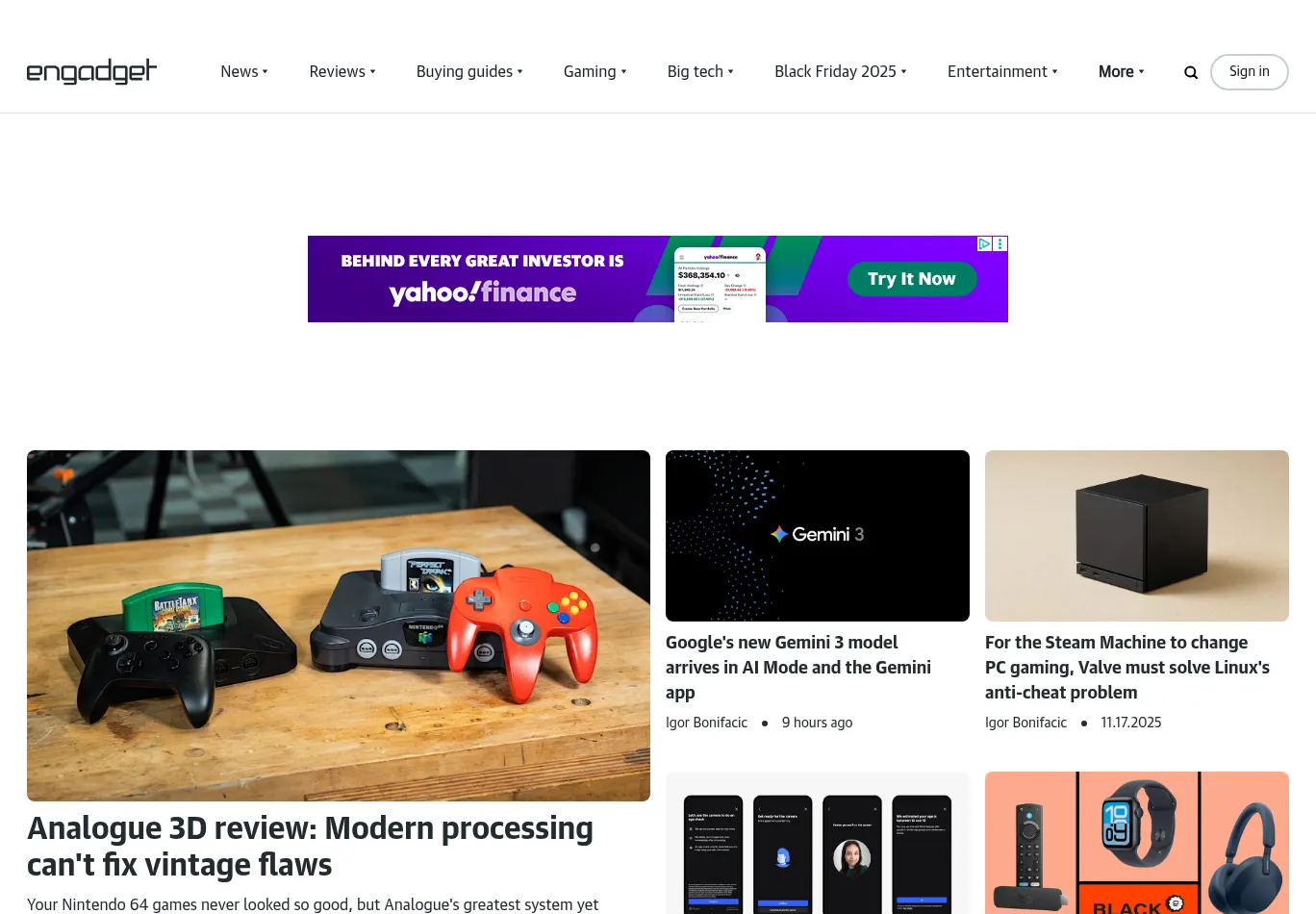Image resolution: width=1316 pixels, height=914 pixels.
Task: Open the Gaming menu item
Action: click(x=595, y=71)
